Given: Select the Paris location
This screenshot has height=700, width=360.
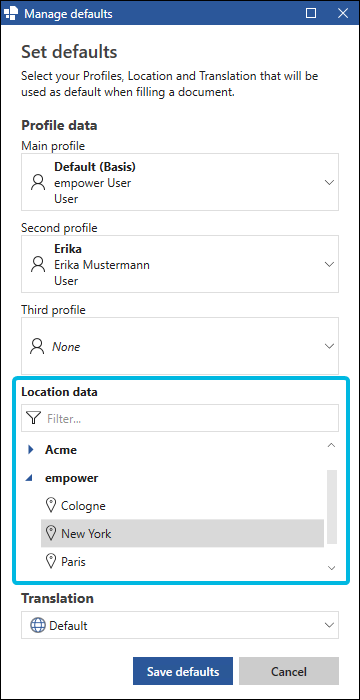Looking at the screenshot, I should tap(182, 561).
